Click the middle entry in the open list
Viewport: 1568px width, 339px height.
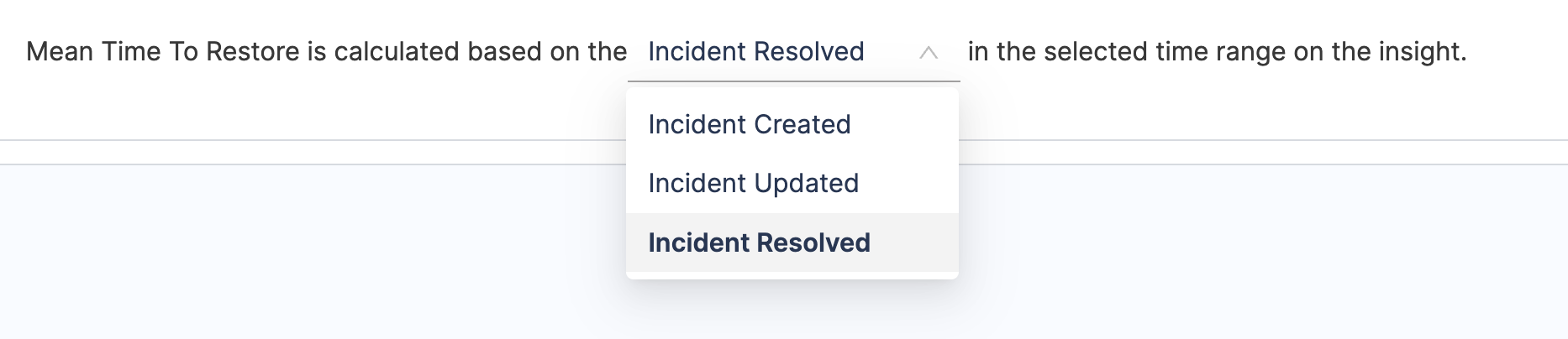click(x=753, y=183)
